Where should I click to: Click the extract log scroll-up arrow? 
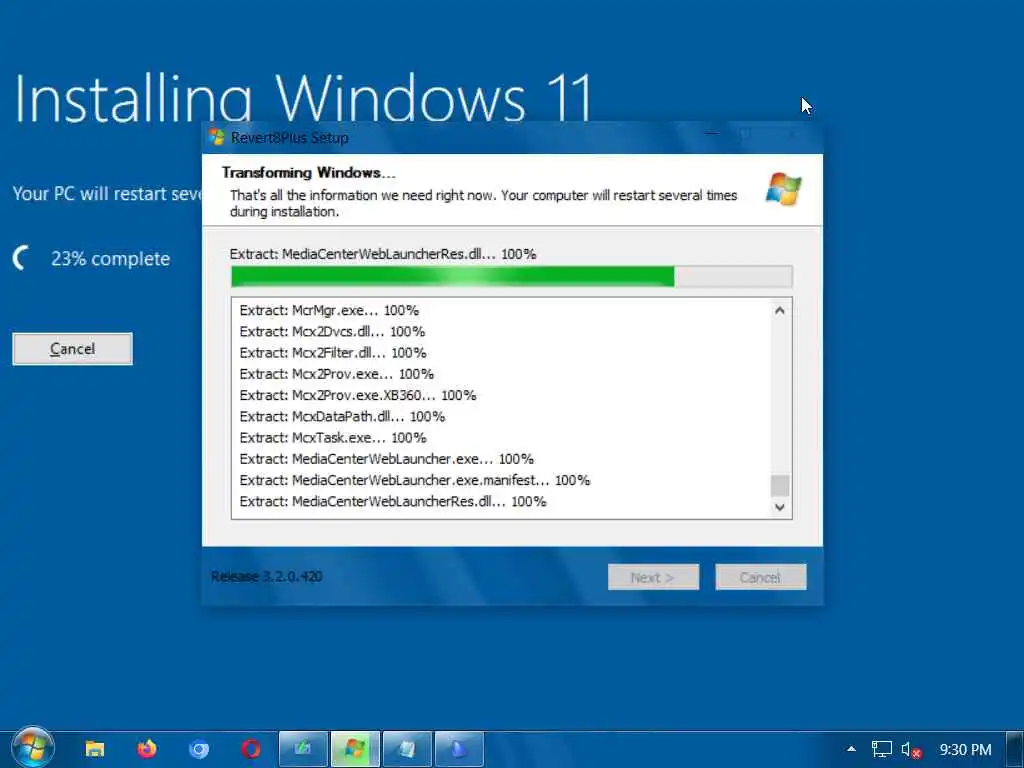point(780,311)
